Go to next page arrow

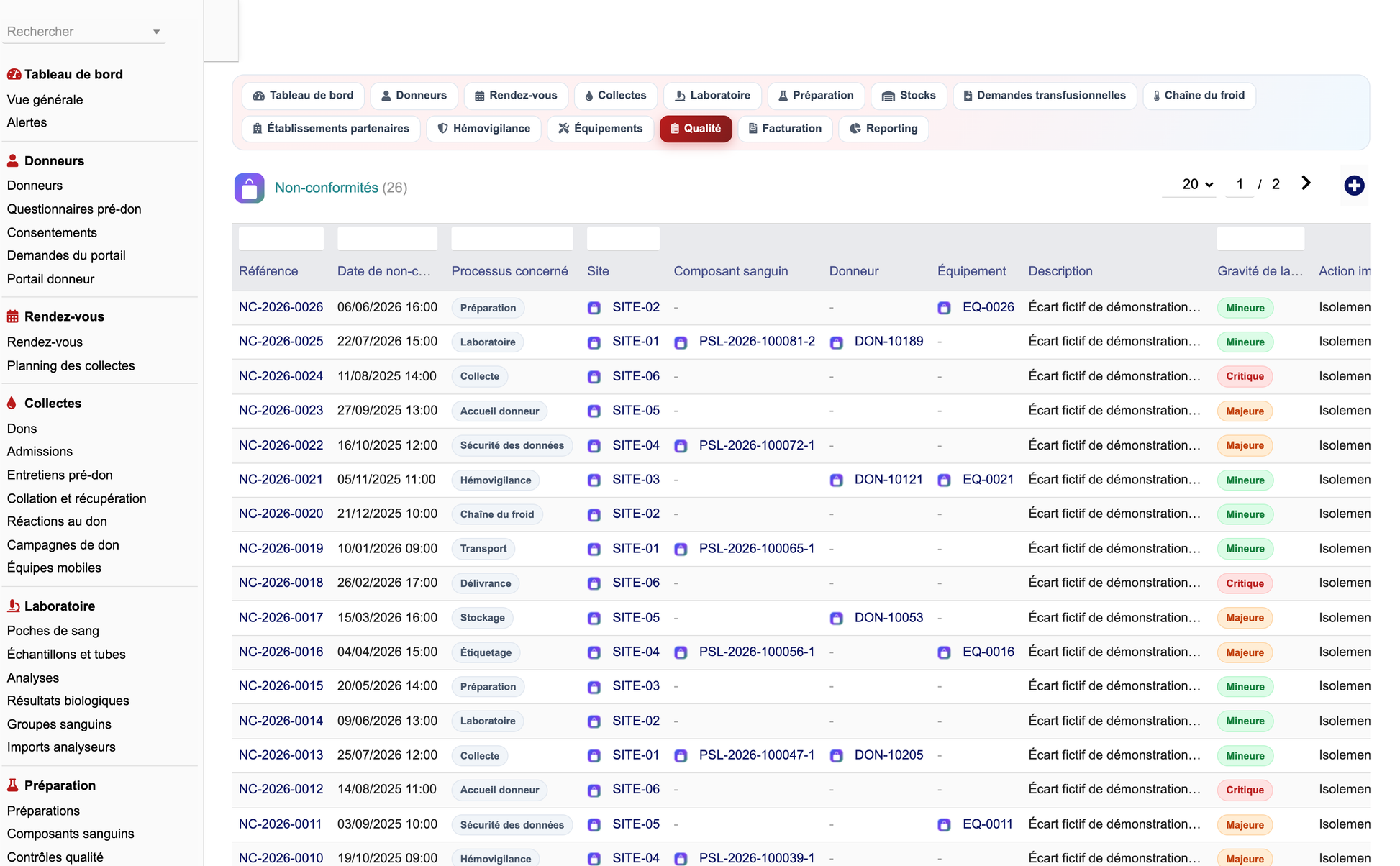1306,183
